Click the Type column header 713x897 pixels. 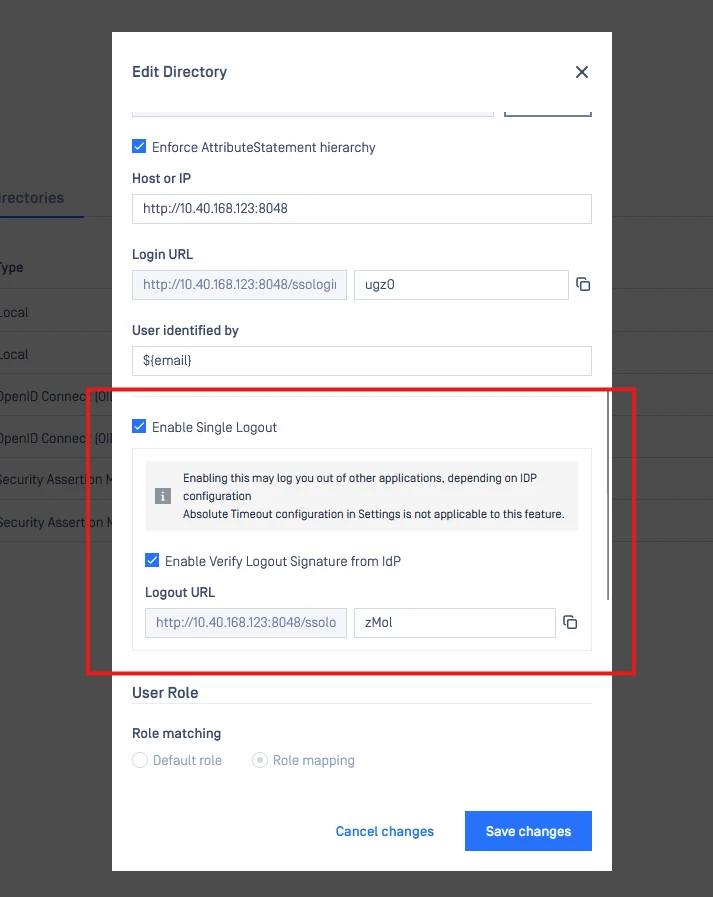click(11, 268)
